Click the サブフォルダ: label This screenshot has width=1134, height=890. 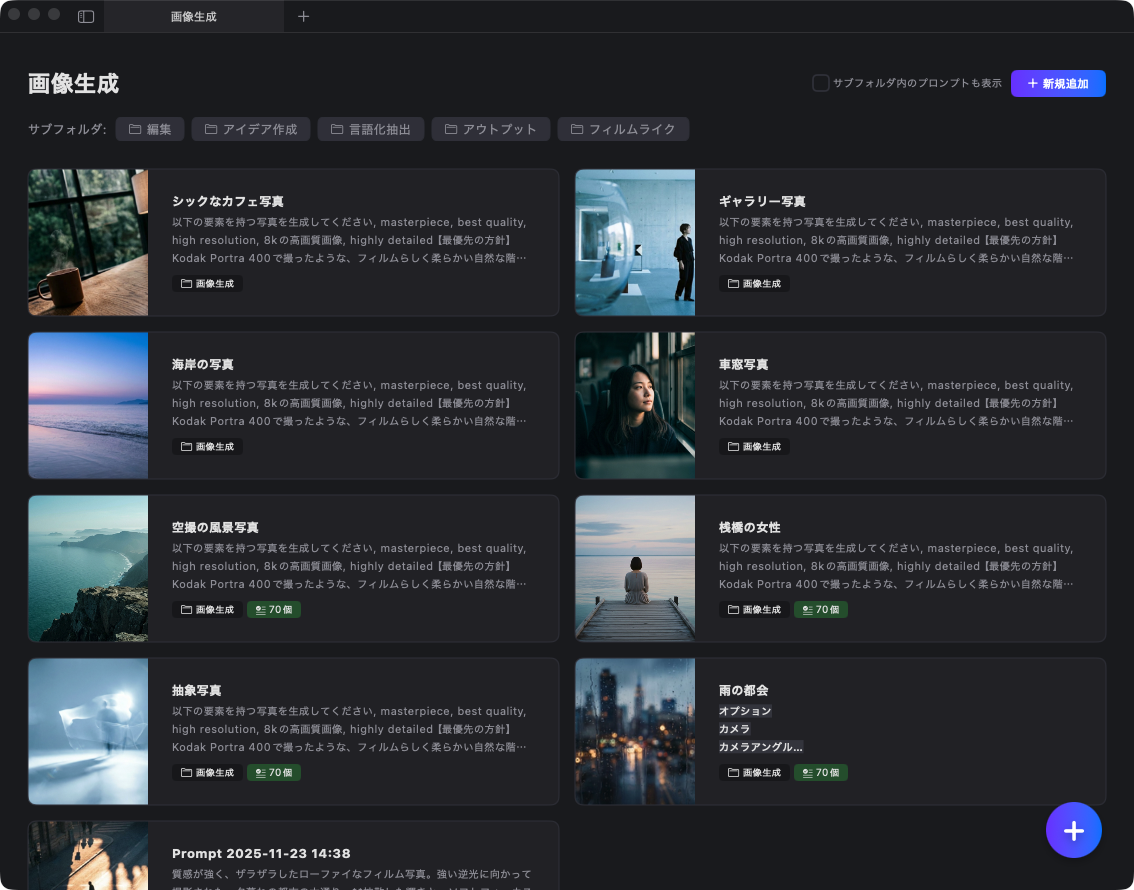click(67, 129)
